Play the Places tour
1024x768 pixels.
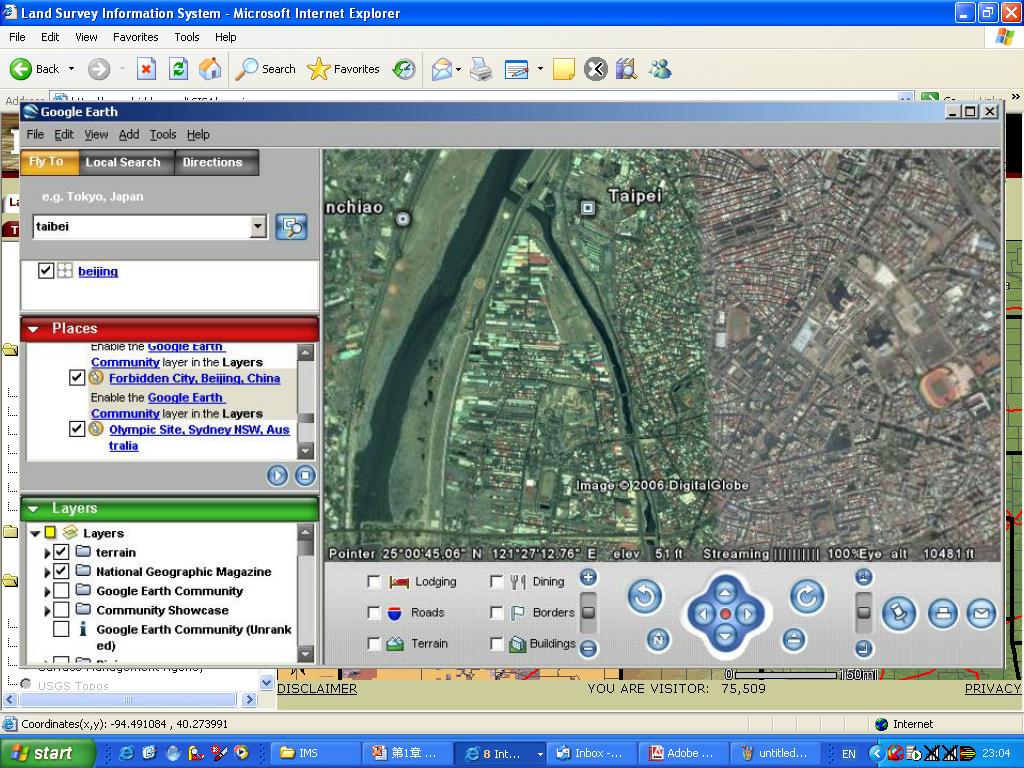tap(277, 476)
